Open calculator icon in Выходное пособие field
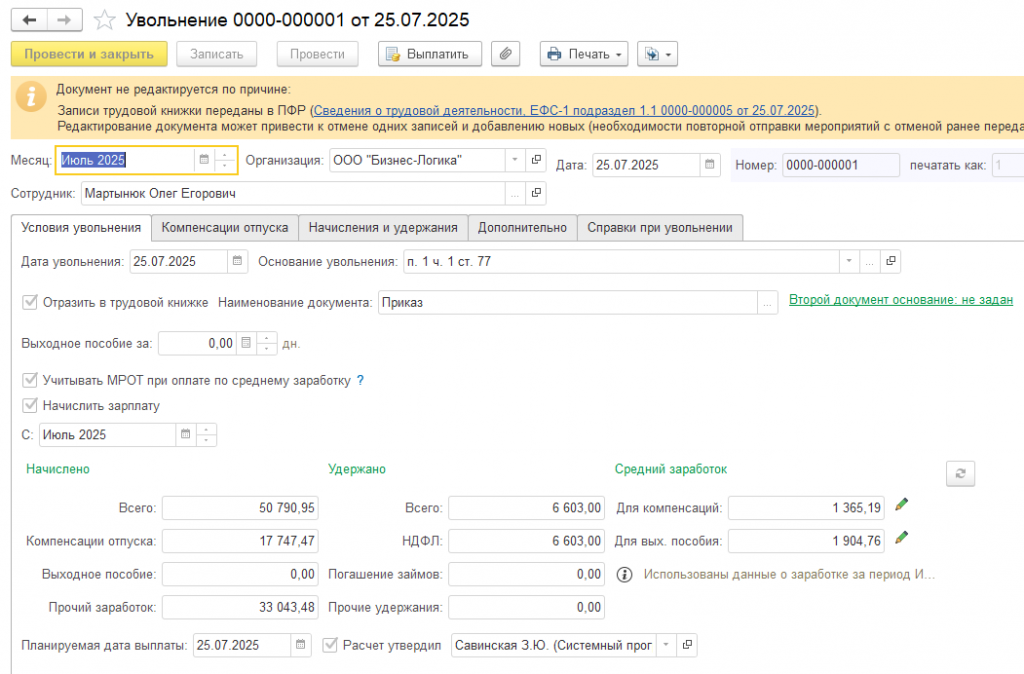Screen dimensions: 1024x674 (246, 343)
